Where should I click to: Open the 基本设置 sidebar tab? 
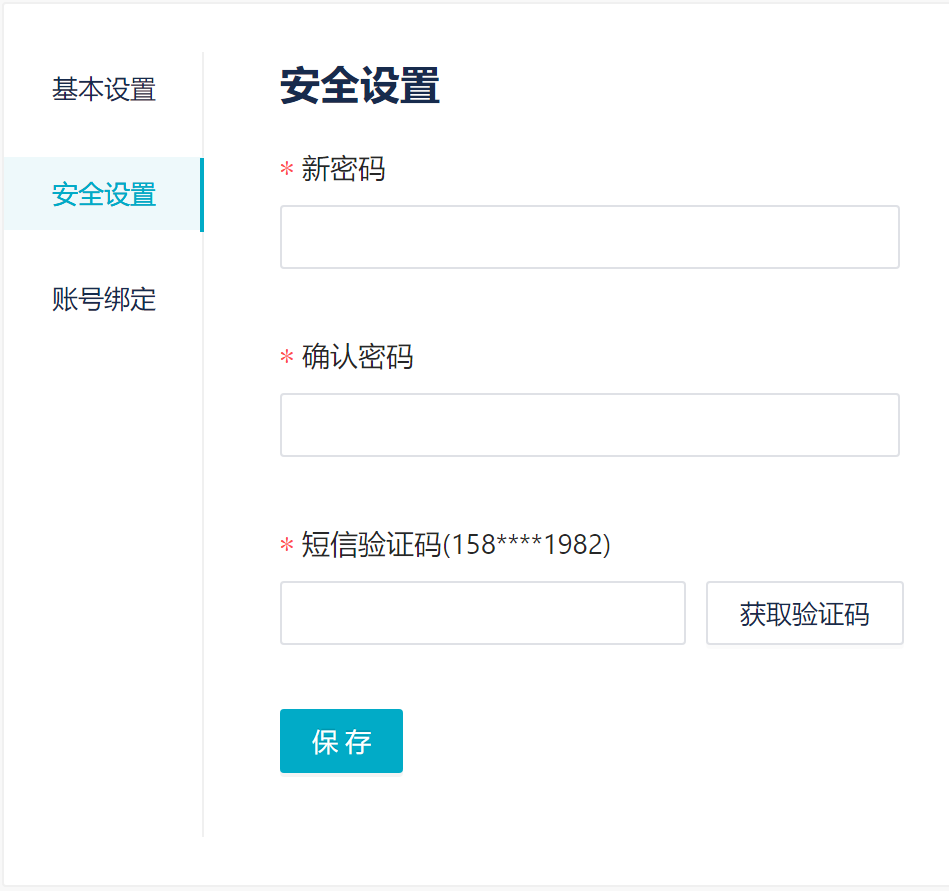104,90
